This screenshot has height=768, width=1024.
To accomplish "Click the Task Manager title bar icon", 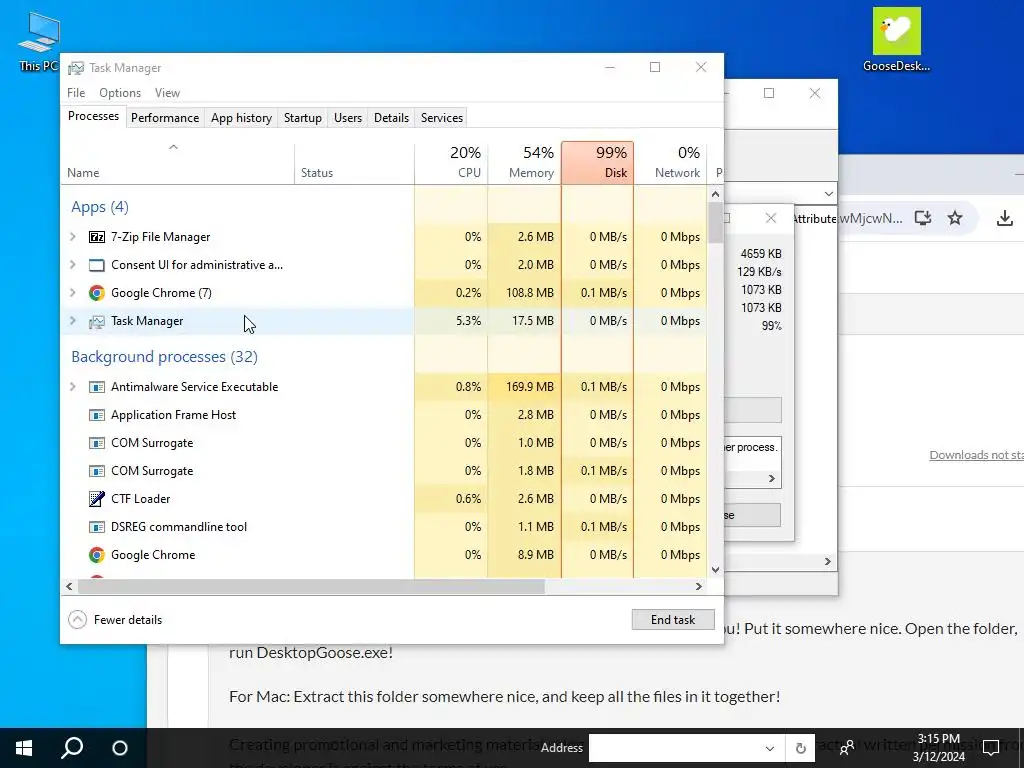I will (76, 68).
